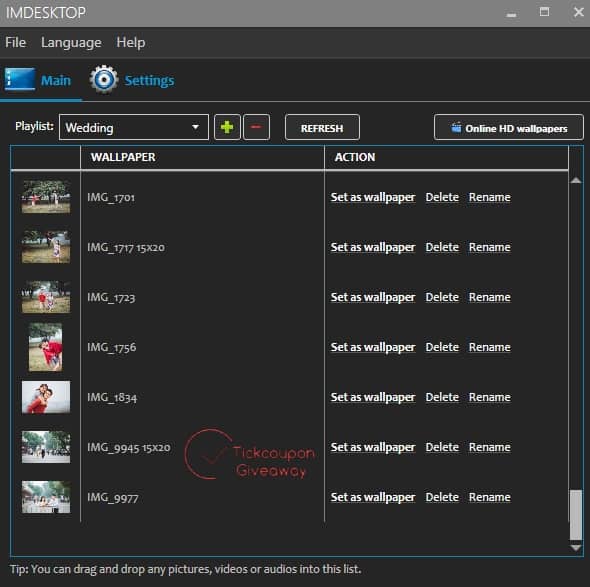Delete IMG_9945 15x20

pos(442,447)
